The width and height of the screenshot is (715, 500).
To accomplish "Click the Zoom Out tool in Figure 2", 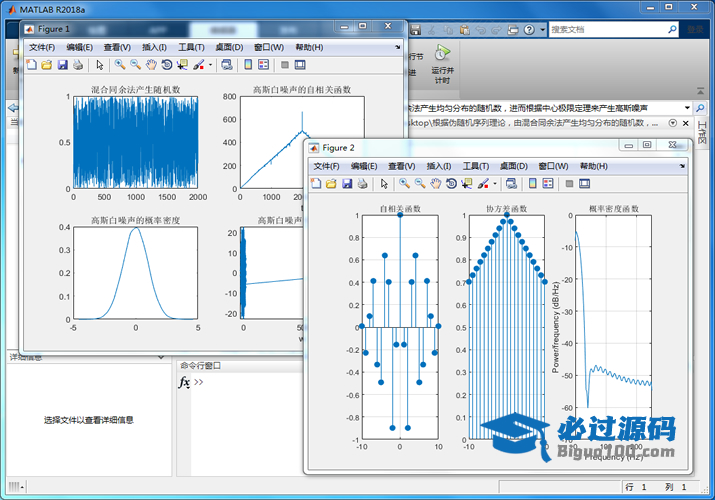I will [x=420, y=184].
